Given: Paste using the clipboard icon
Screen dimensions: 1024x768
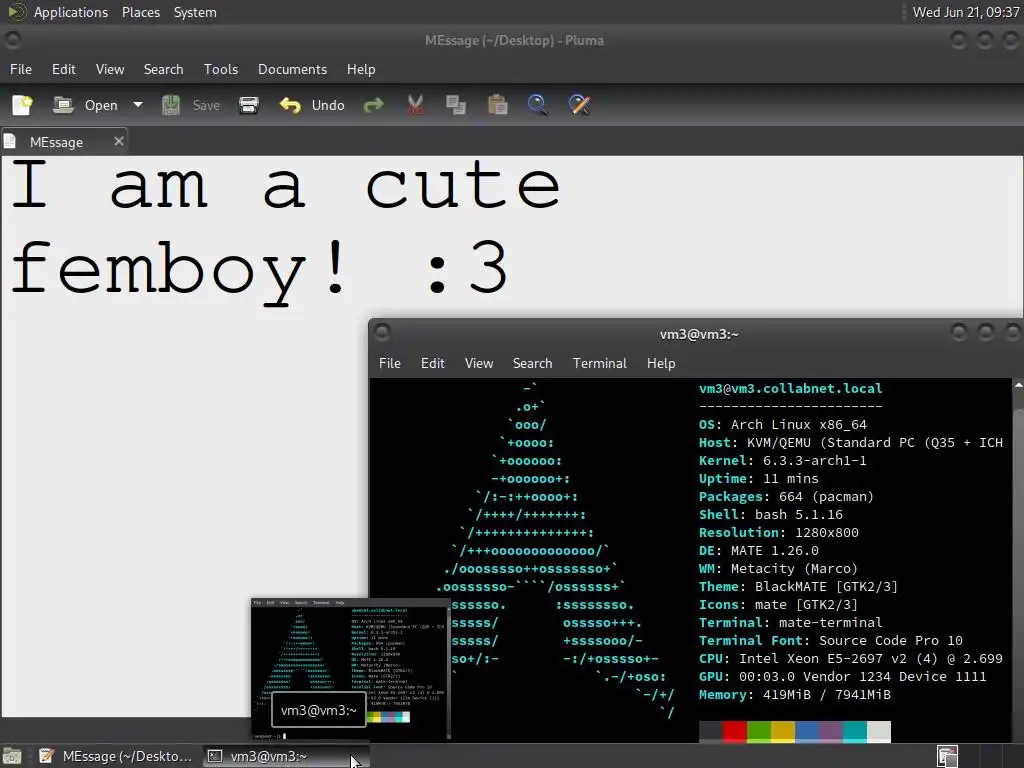Looking at the screenshot, I should tap(498, 105).
